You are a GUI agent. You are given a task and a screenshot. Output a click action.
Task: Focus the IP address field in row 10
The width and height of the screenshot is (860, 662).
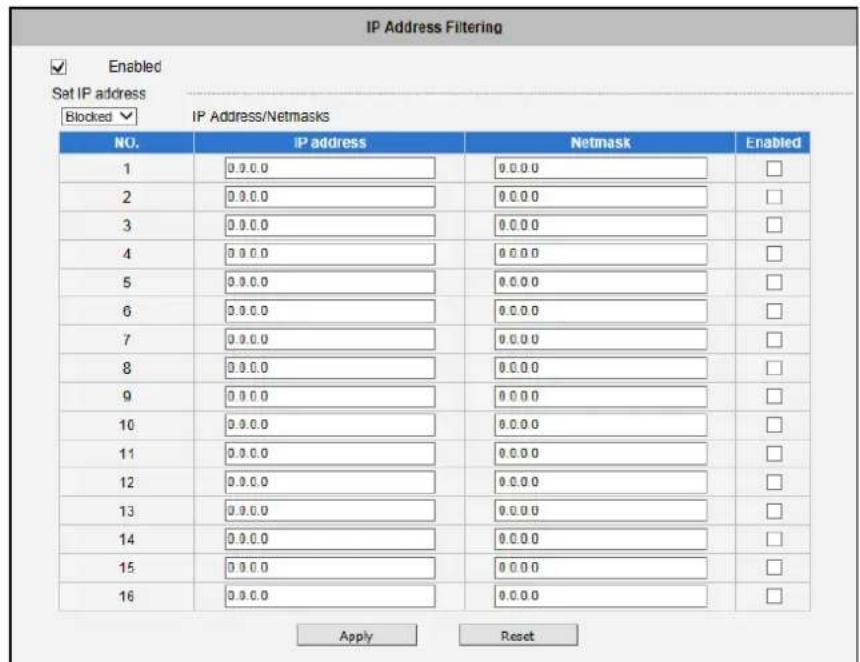click(330, 425)
